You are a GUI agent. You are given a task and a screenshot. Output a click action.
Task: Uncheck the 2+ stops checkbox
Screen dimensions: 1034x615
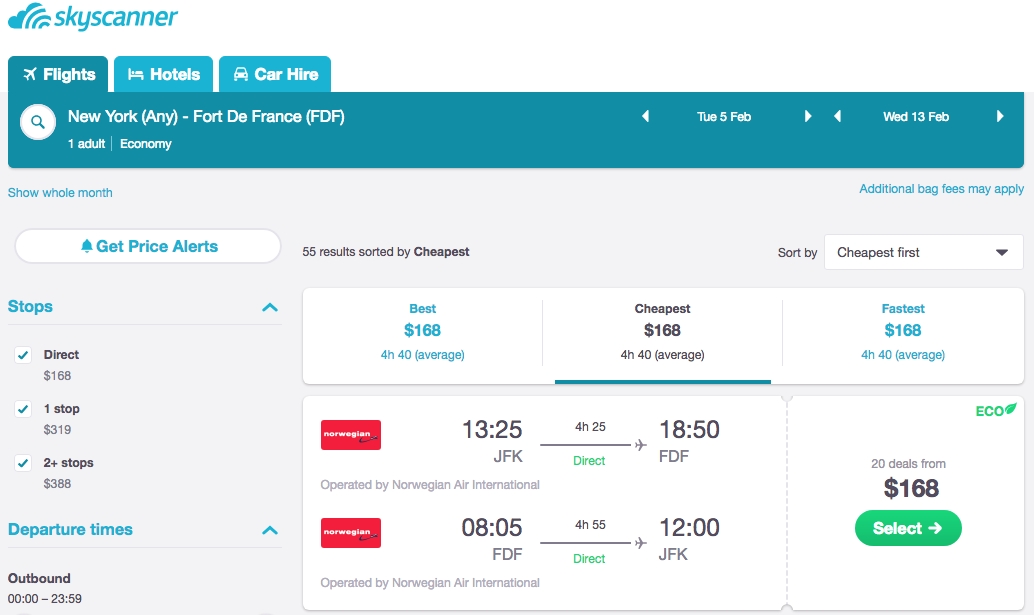[x=23, y=463]
